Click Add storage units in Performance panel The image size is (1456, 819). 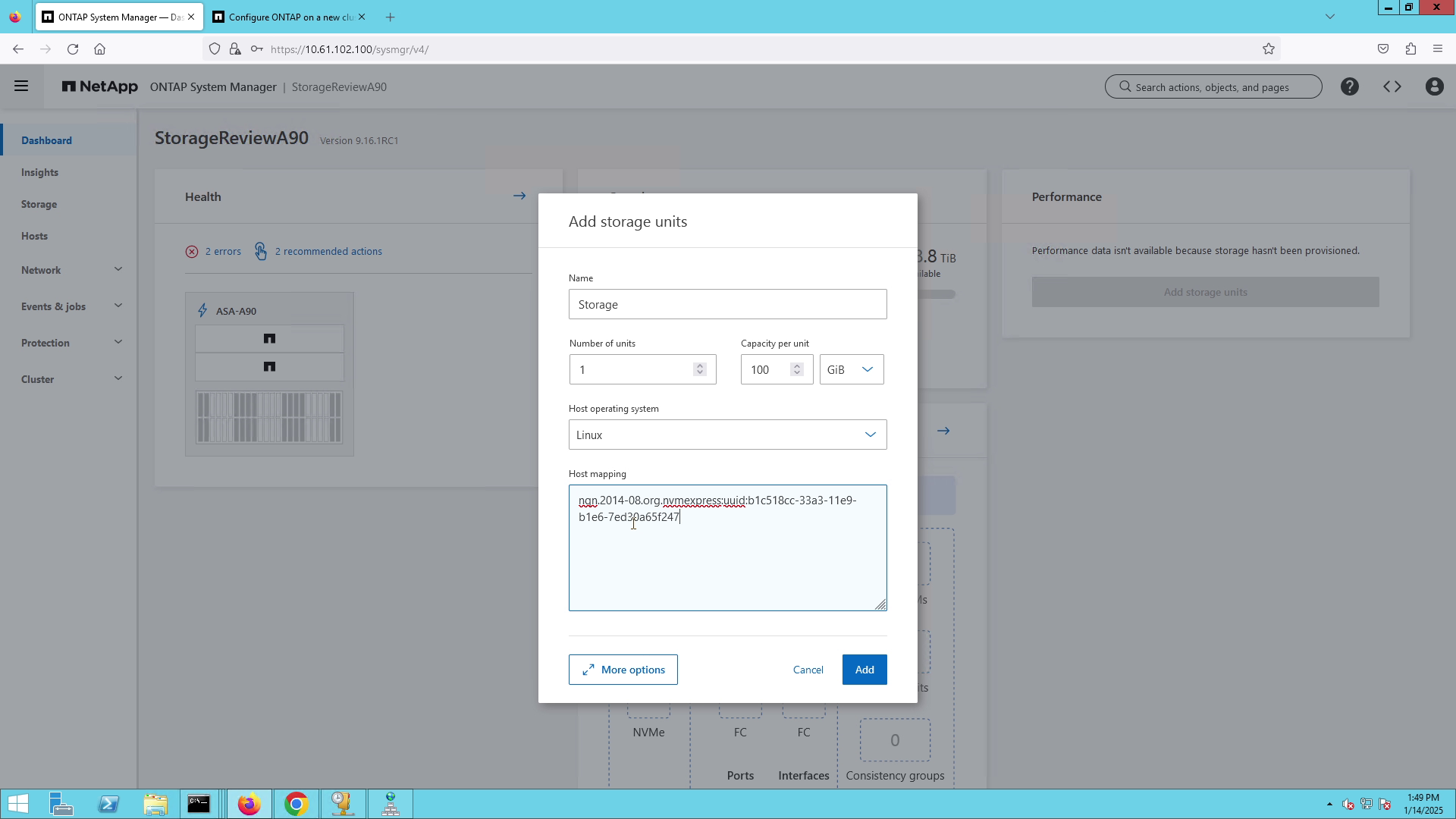pos(1206,292)
